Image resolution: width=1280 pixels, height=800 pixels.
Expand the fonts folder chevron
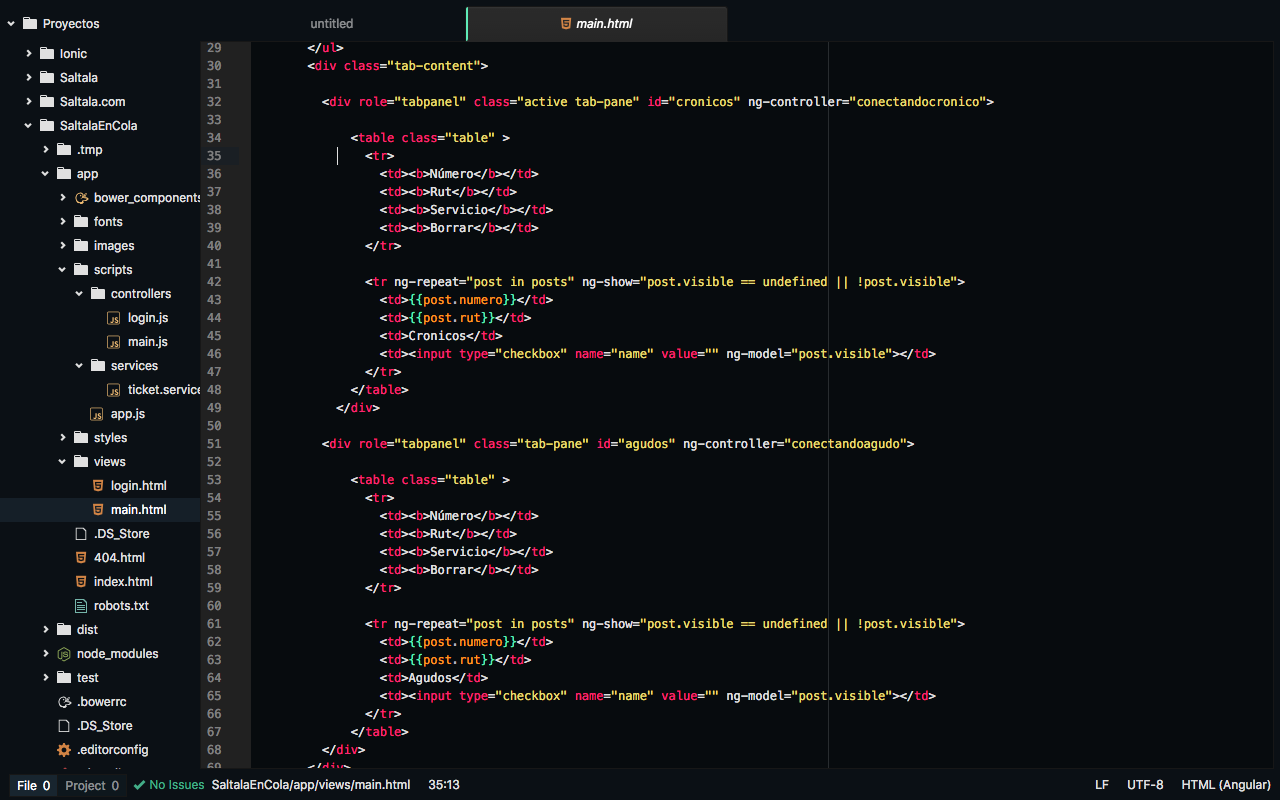click(63, 221)
